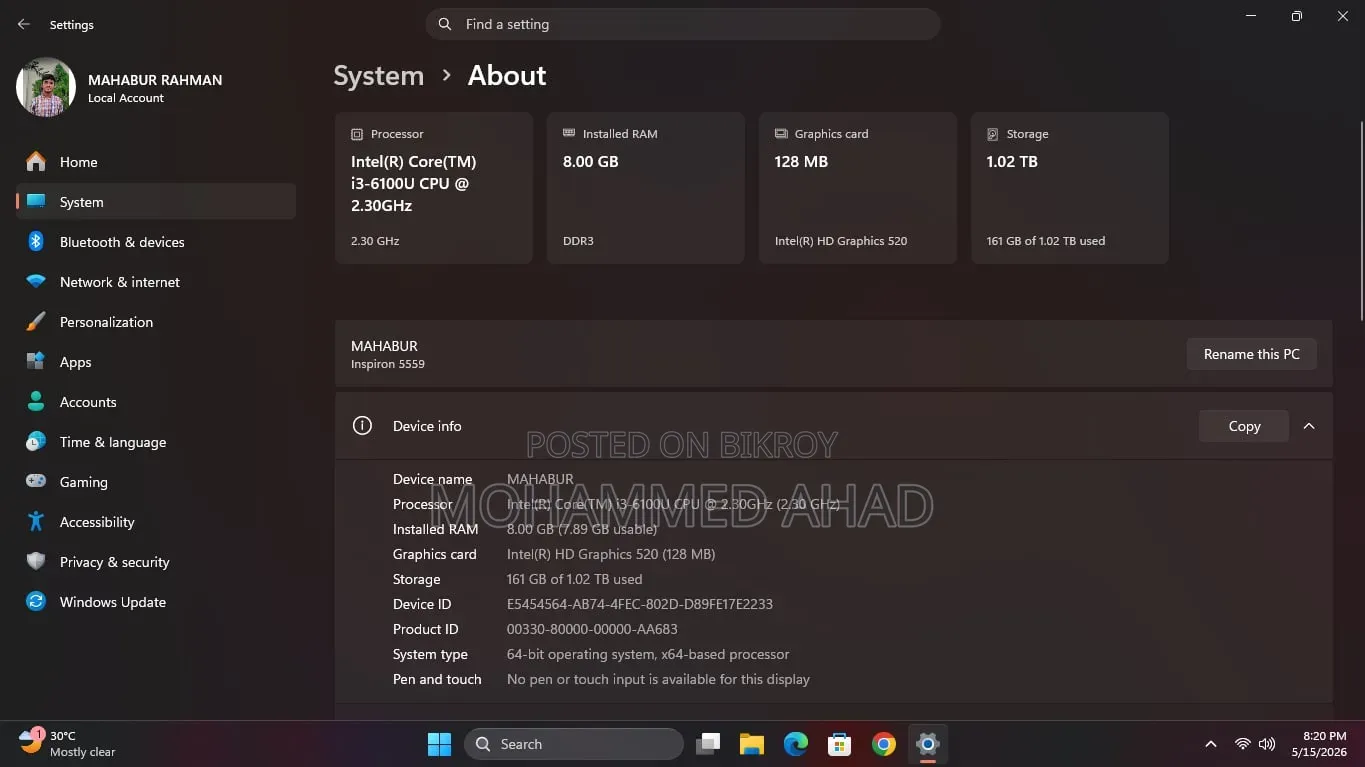Click the Storage drive icon on its card
The image size is (1365, 767).
click(993, 134)
